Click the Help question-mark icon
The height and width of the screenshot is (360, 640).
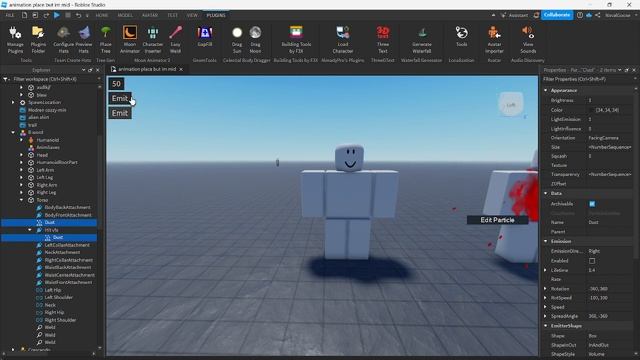tap(580, 15)
